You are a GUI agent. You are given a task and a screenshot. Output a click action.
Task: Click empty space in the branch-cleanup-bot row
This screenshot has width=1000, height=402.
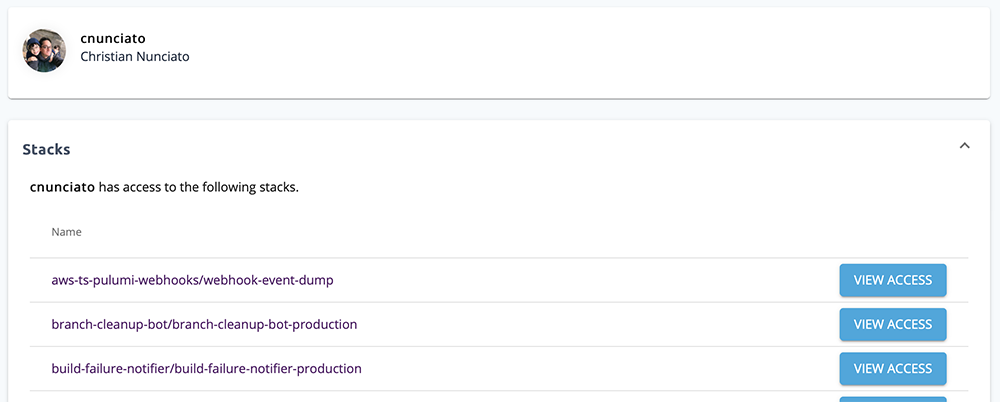pos(600,324)
